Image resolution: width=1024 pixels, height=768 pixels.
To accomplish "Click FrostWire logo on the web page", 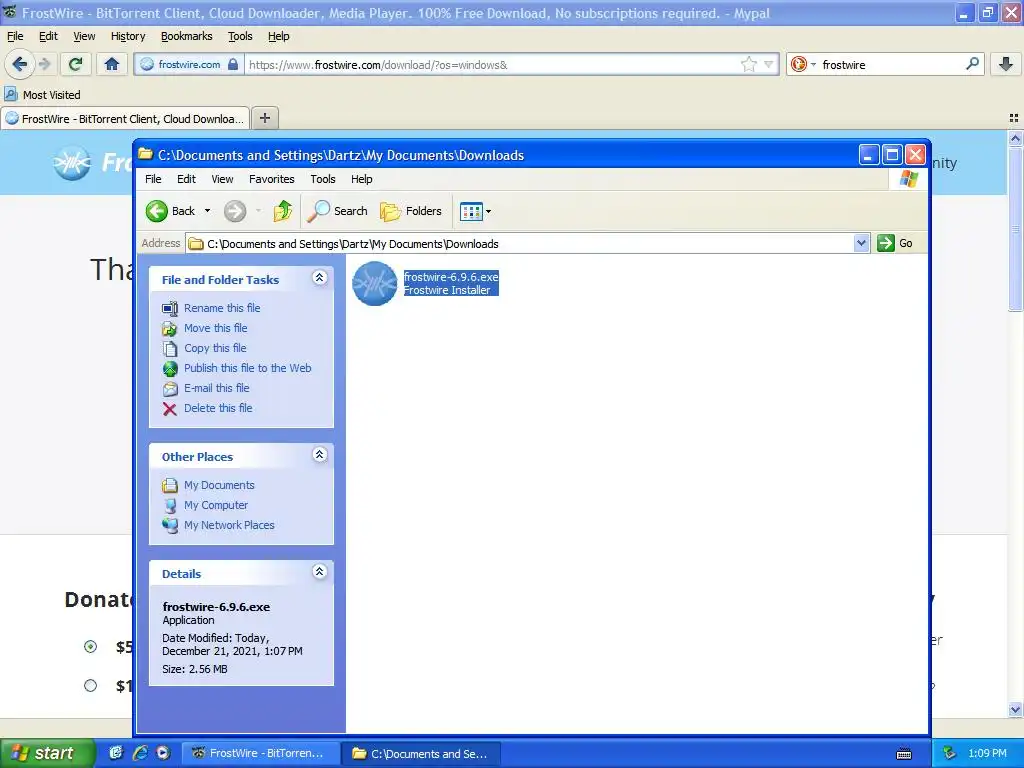I will point(72,163).
